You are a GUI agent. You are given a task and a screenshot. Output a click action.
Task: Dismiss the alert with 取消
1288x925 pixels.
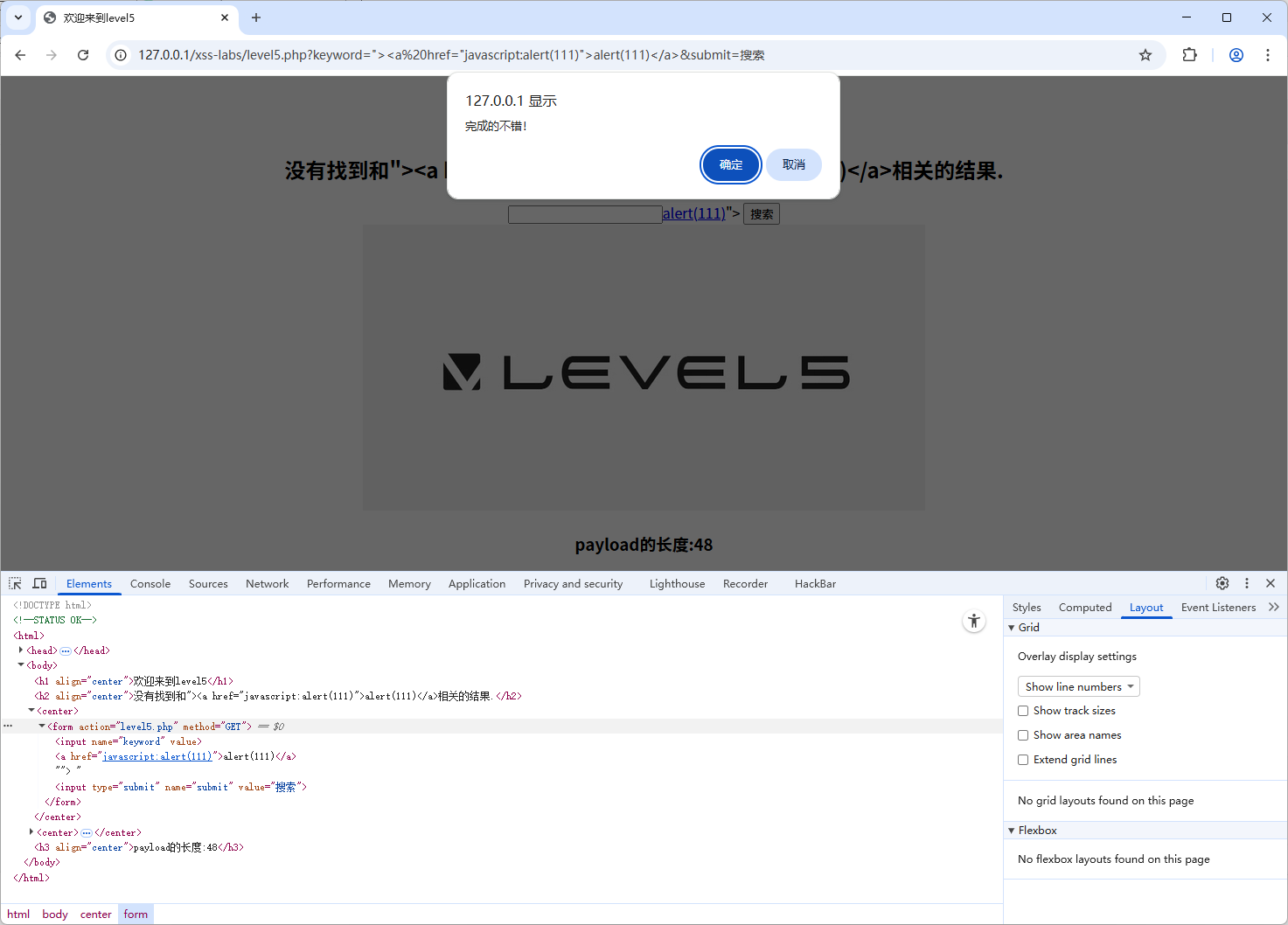click(794, 164)
